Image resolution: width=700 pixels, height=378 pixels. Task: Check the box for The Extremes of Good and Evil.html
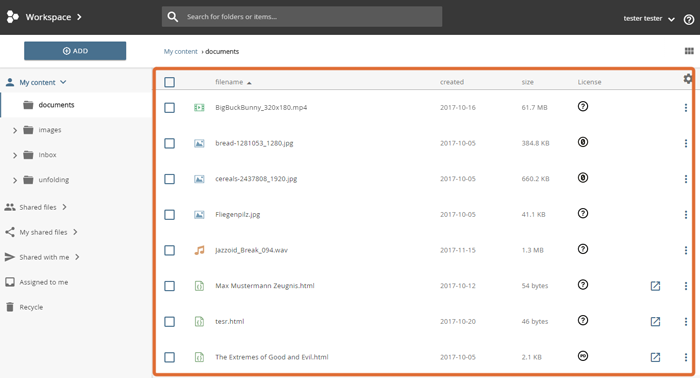coord(169,357)
